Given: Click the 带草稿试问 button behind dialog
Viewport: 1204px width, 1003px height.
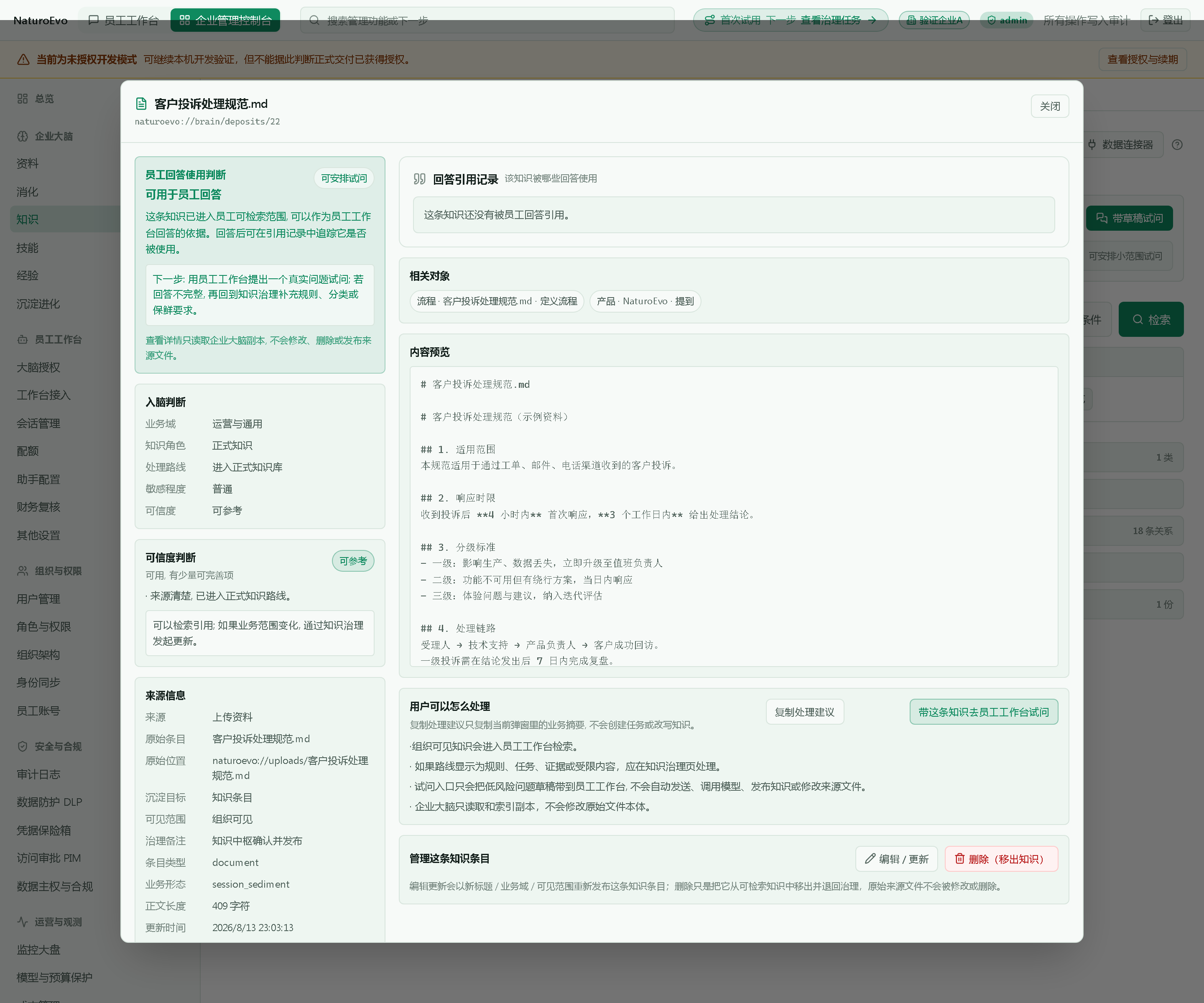Looking at the screenshot, I should tap(1129, 219).
